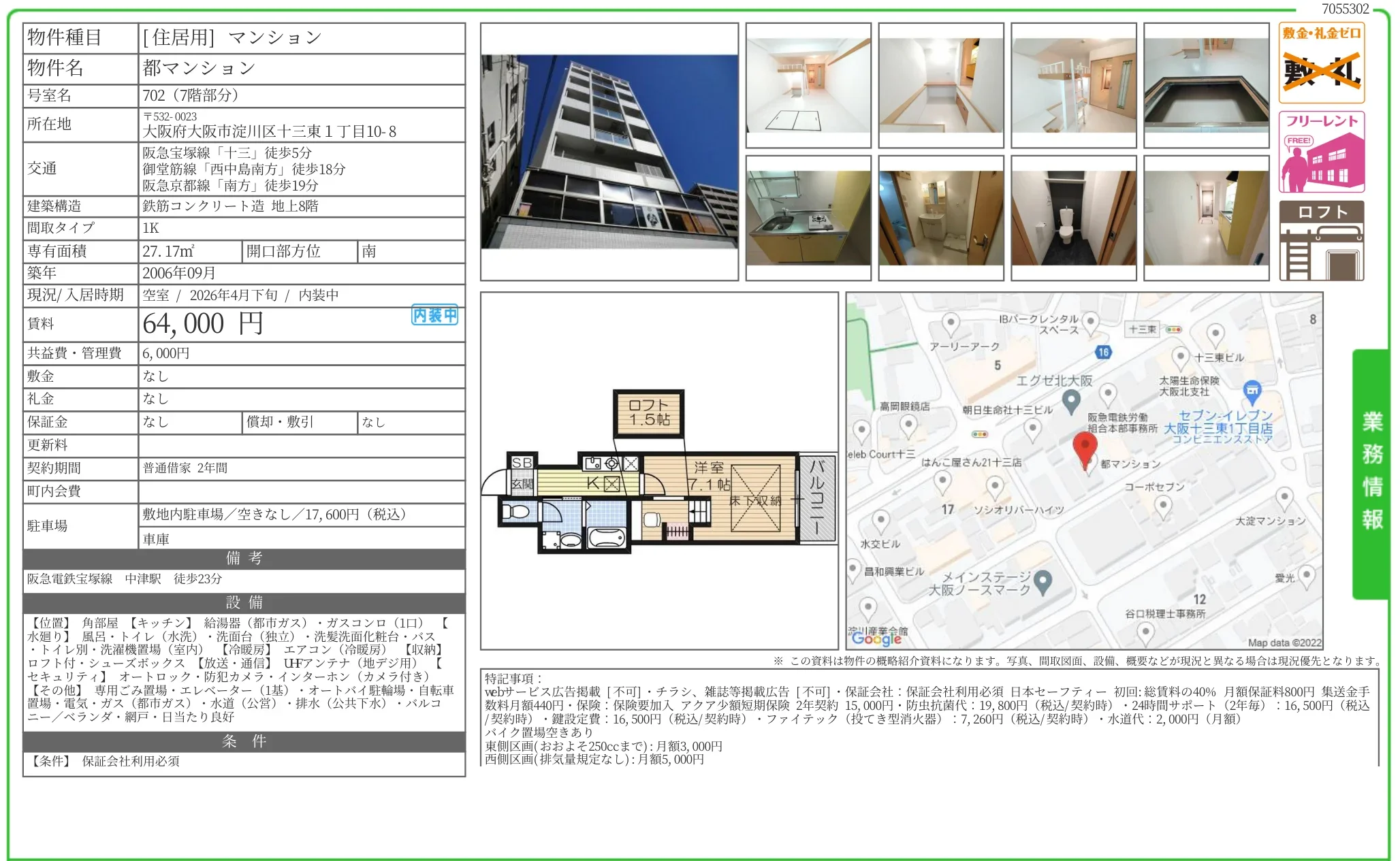Click the エグゼ北大阪 map pin

pyautogui.click(x=1070, y=401)
